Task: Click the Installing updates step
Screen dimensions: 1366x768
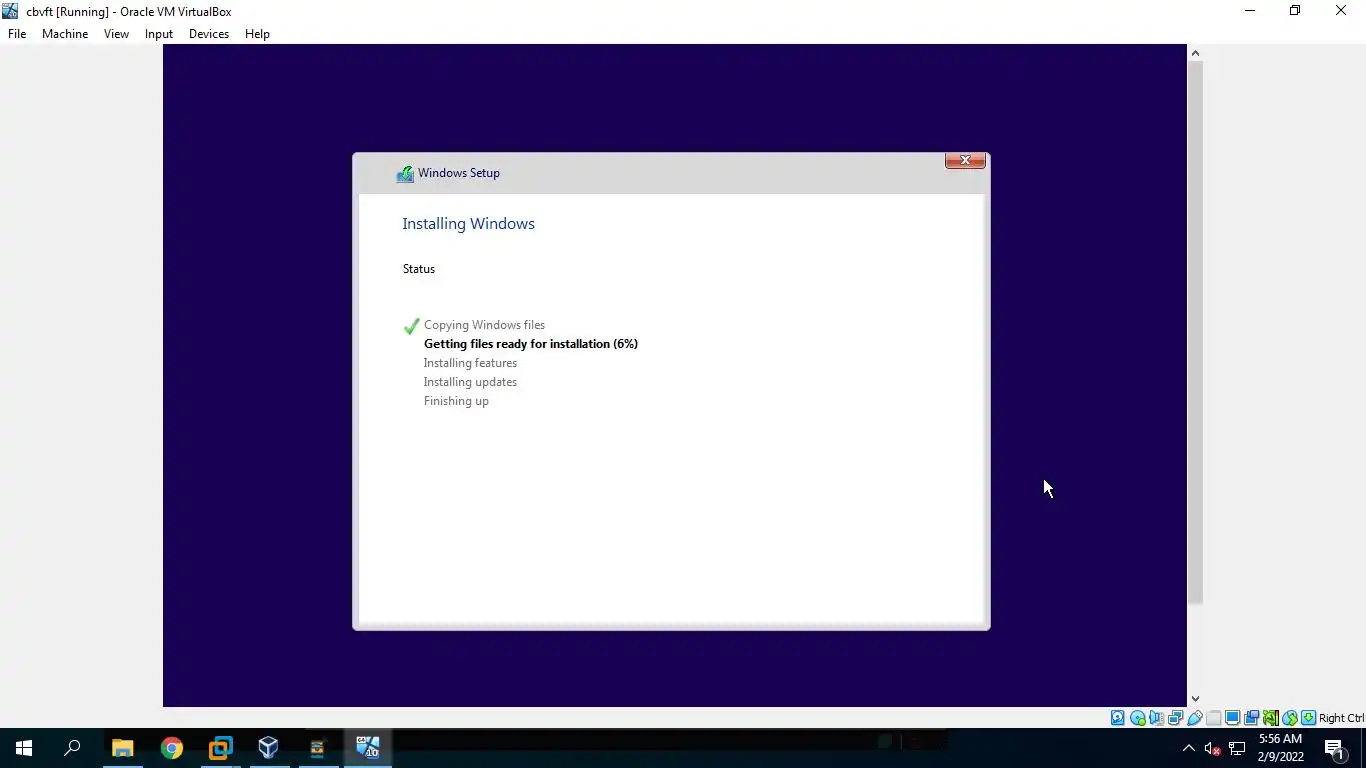Action: (x=470, y=382)
